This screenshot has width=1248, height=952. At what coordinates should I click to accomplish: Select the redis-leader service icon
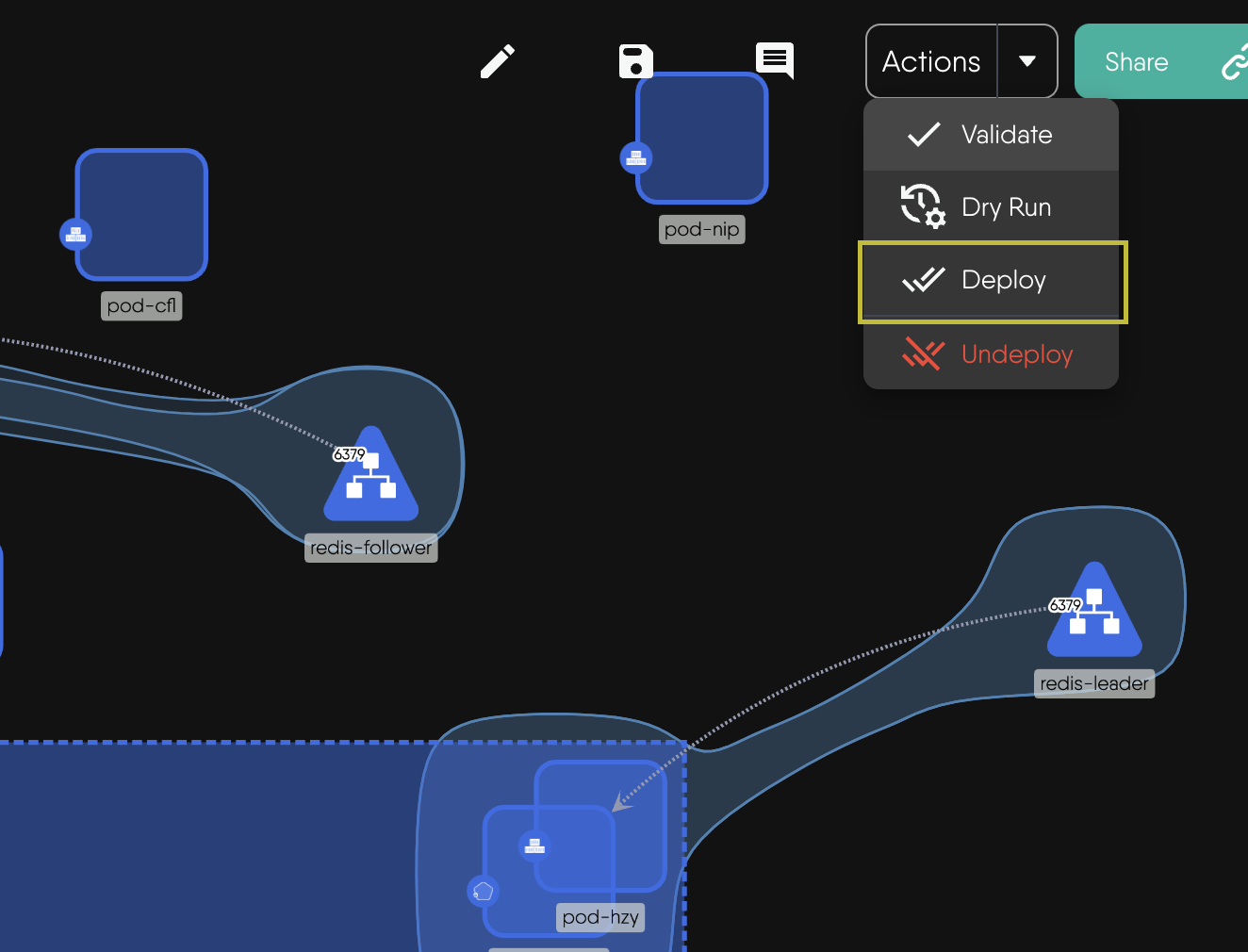1094,617
